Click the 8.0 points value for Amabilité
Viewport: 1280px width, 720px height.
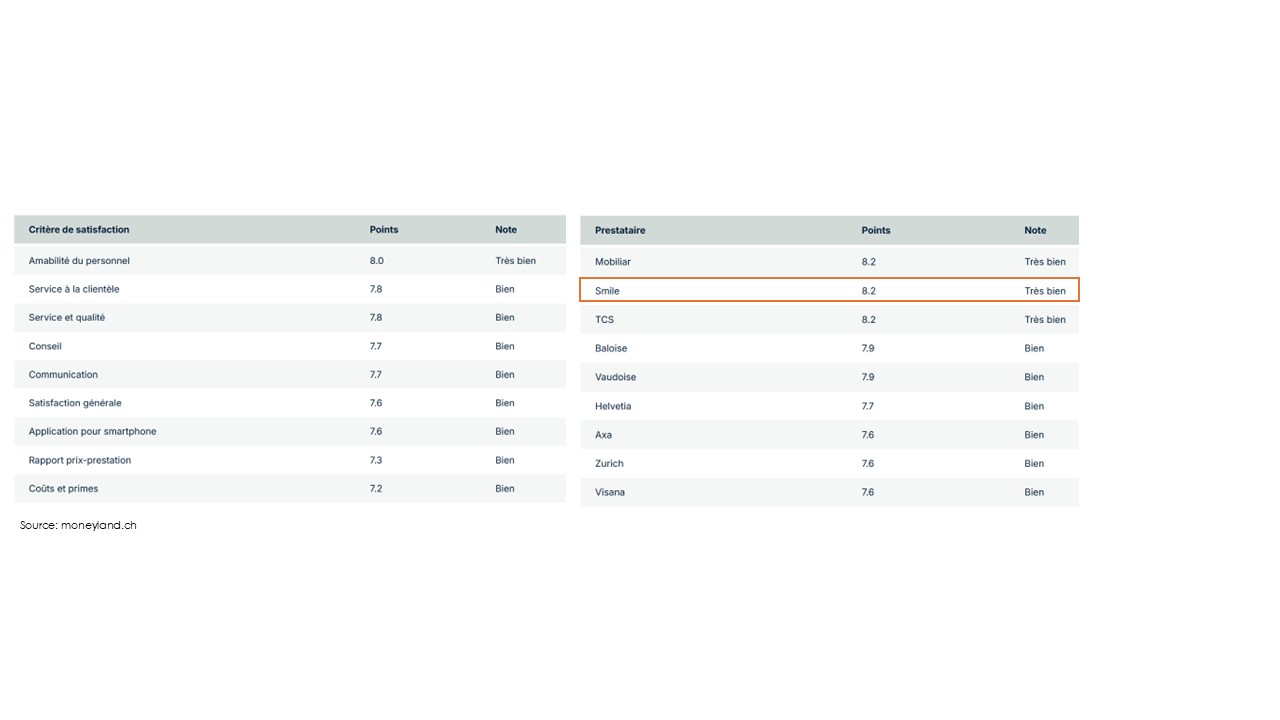377,261
